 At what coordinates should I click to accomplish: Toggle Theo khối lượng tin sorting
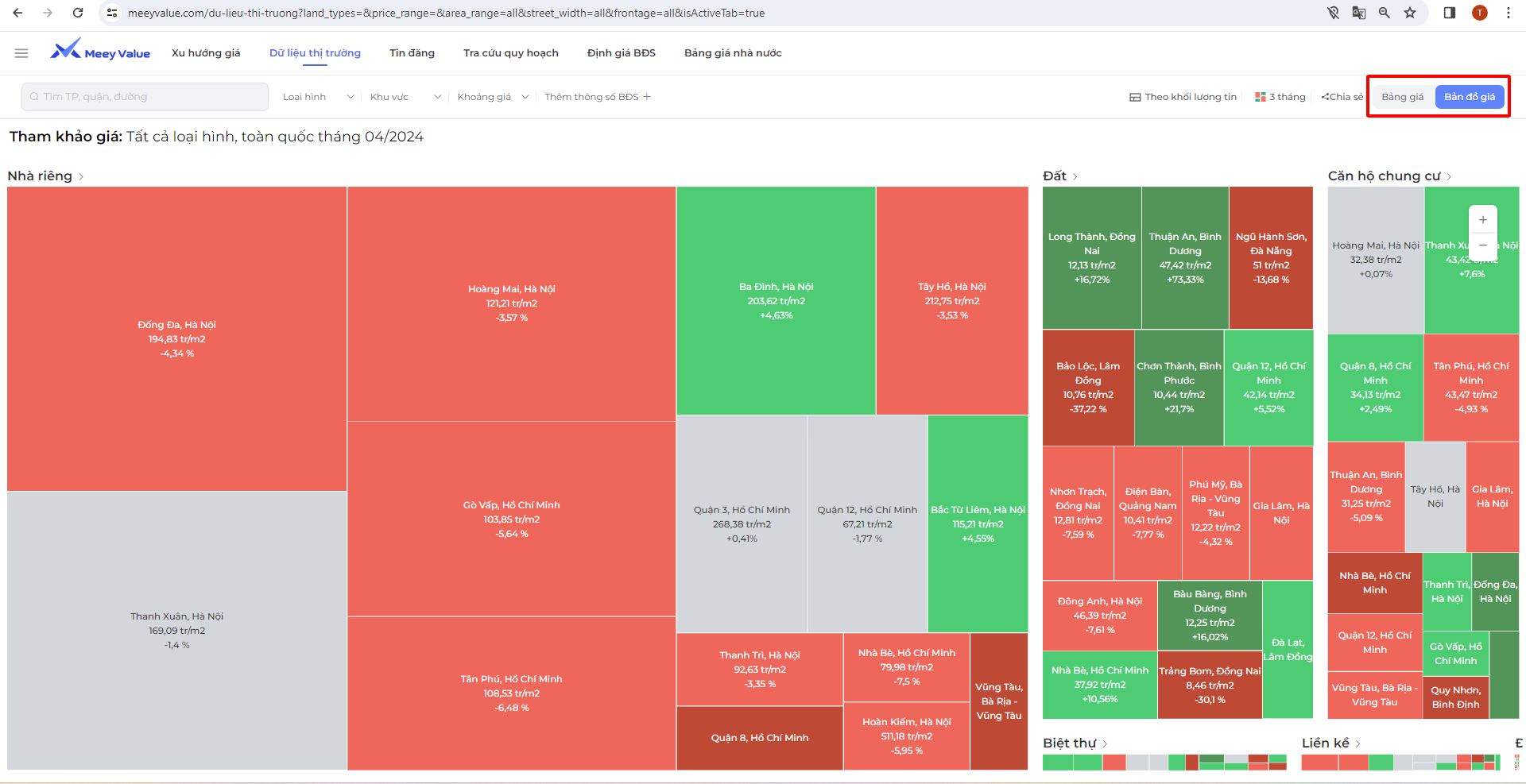tap(1183, 97)
